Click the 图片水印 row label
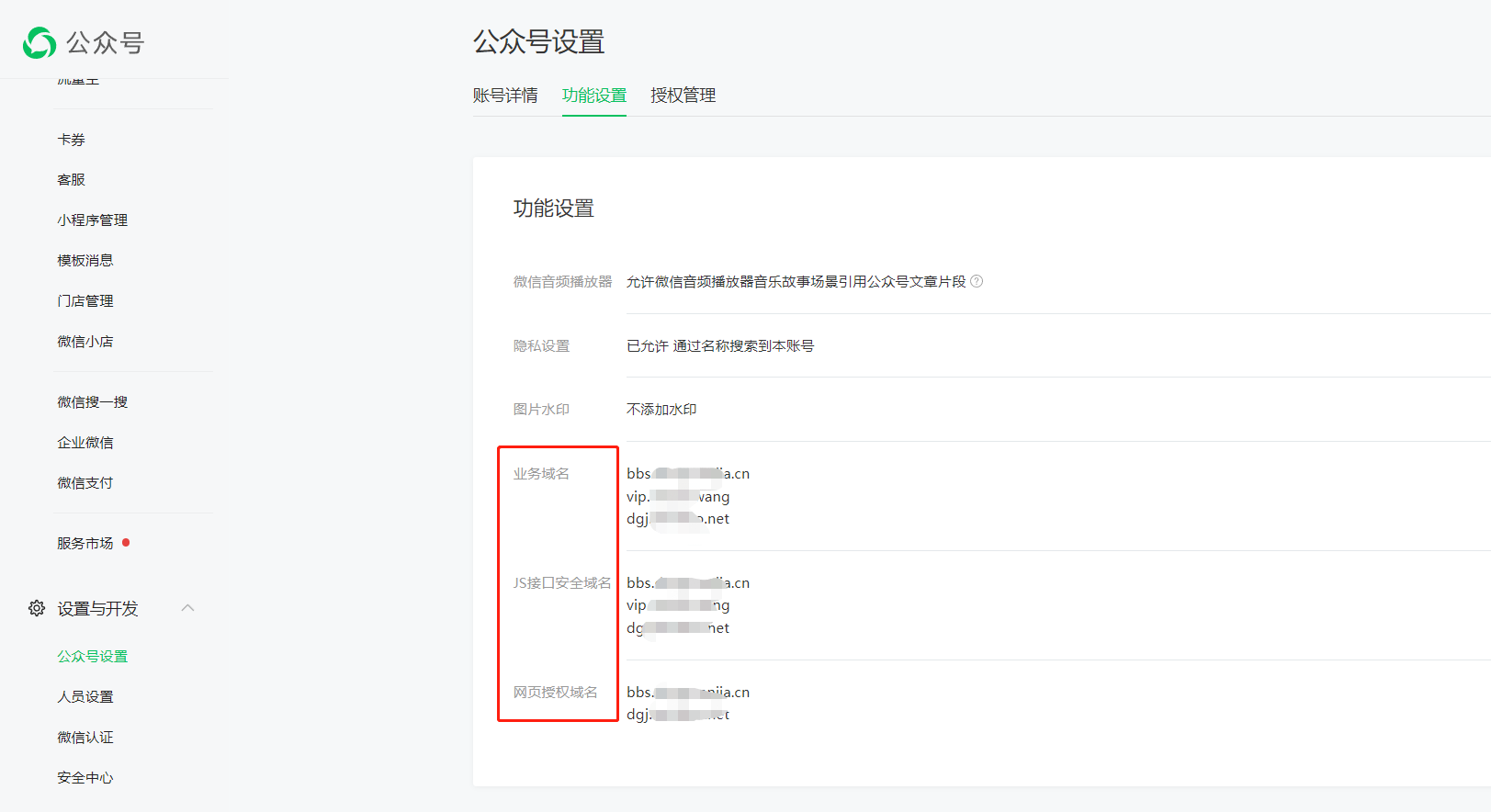Screen dimensions: 1491x812 [541, 410]
